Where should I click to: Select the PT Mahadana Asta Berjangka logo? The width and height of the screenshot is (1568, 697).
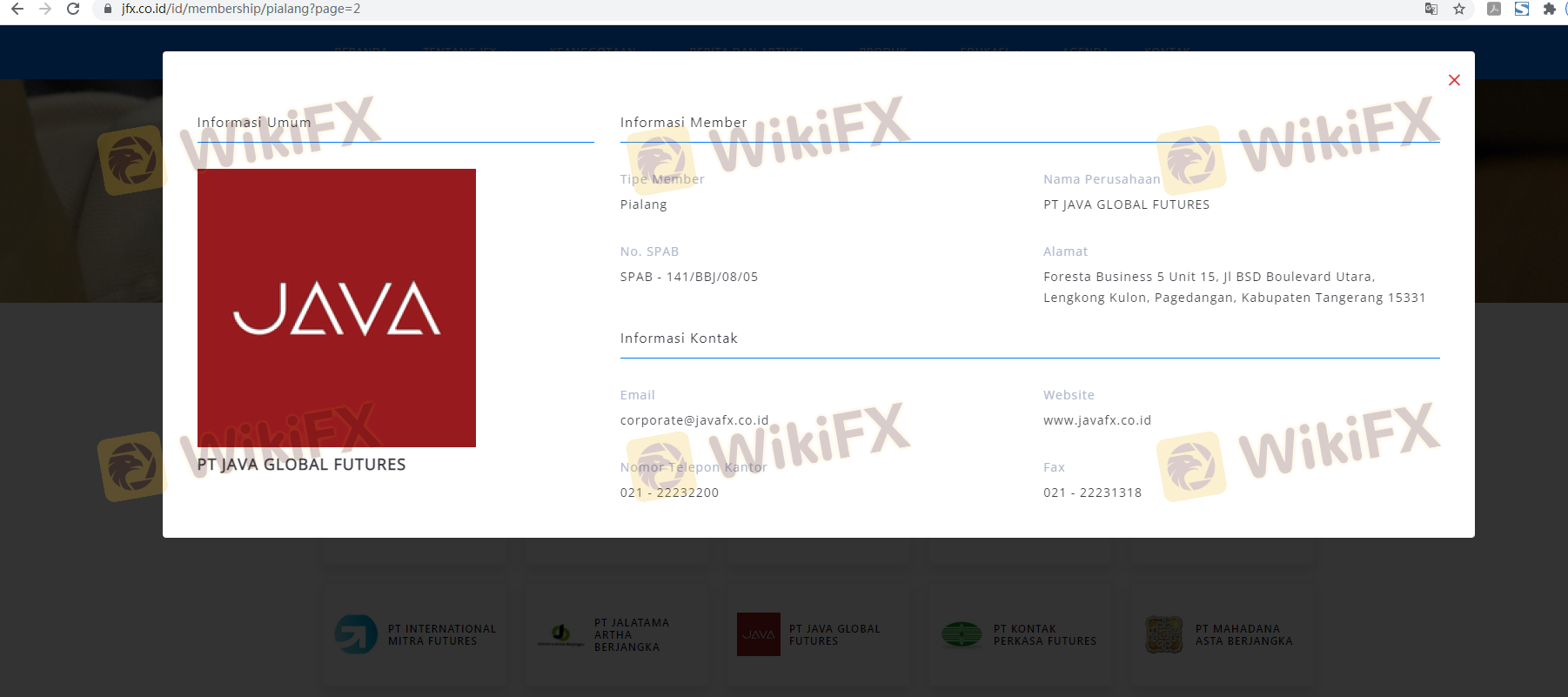pyautogui.click(x=1163, y=634)
